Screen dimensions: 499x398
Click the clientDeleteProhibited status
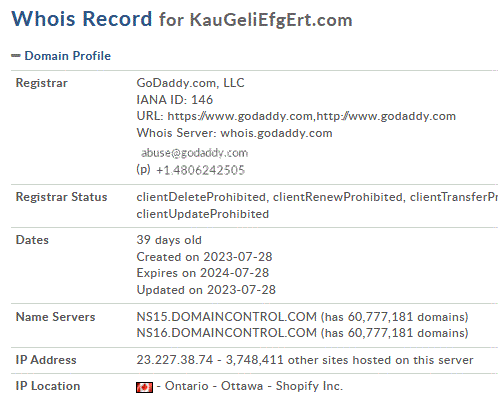click(201, 197)
